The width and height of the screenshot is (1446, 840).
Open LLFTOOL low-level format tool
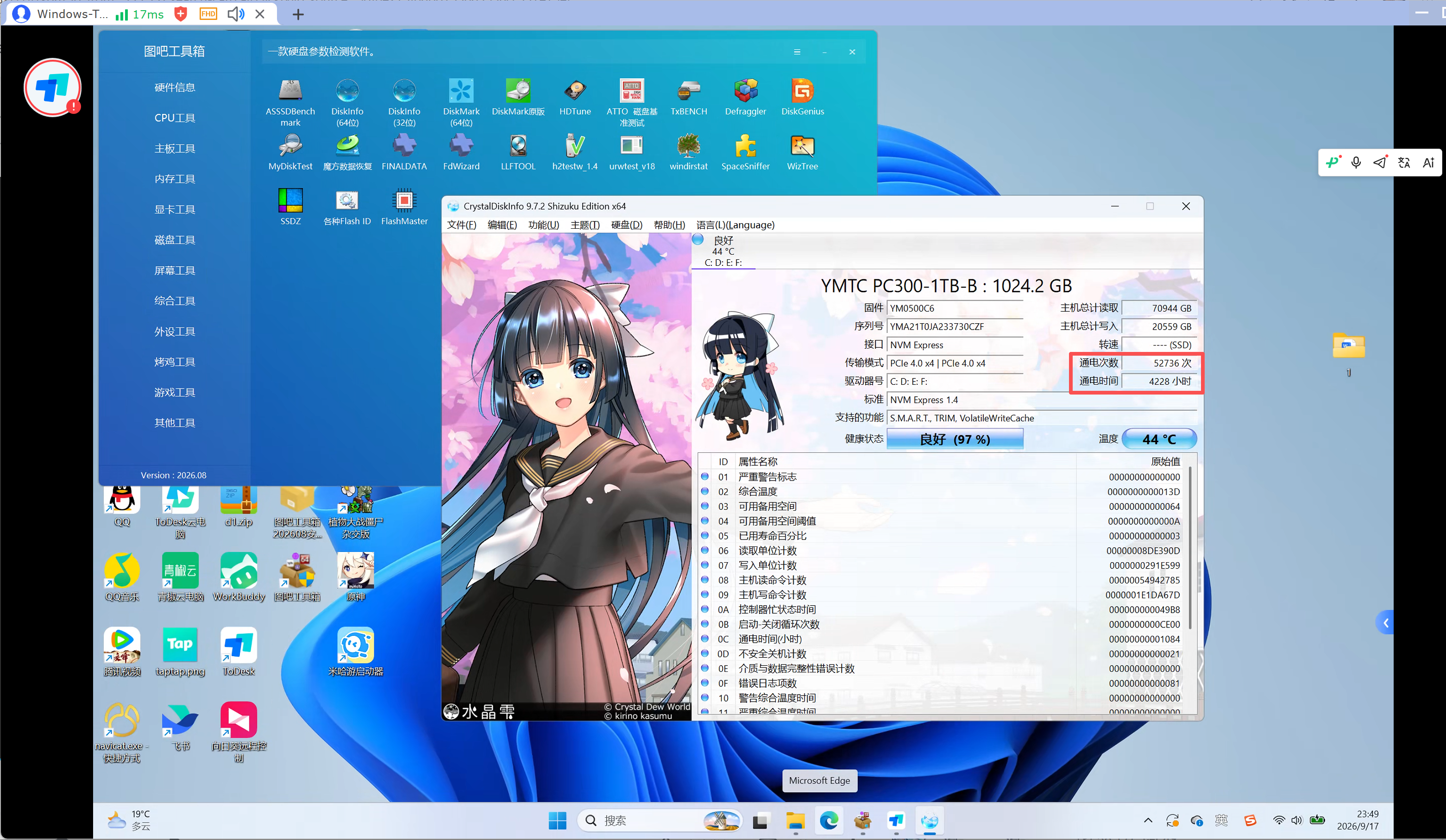point(517,152)
